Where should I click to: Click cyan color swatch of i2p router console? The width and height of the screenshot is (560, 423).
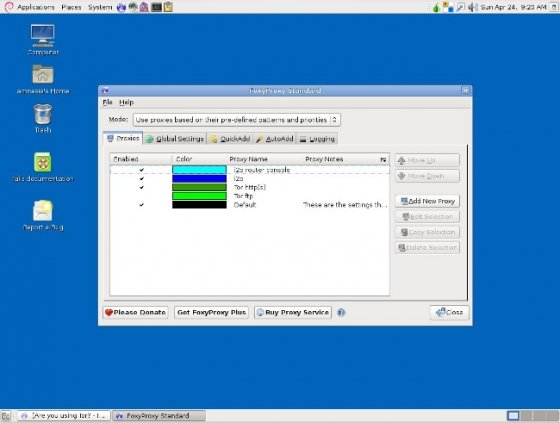click(199, 170)
